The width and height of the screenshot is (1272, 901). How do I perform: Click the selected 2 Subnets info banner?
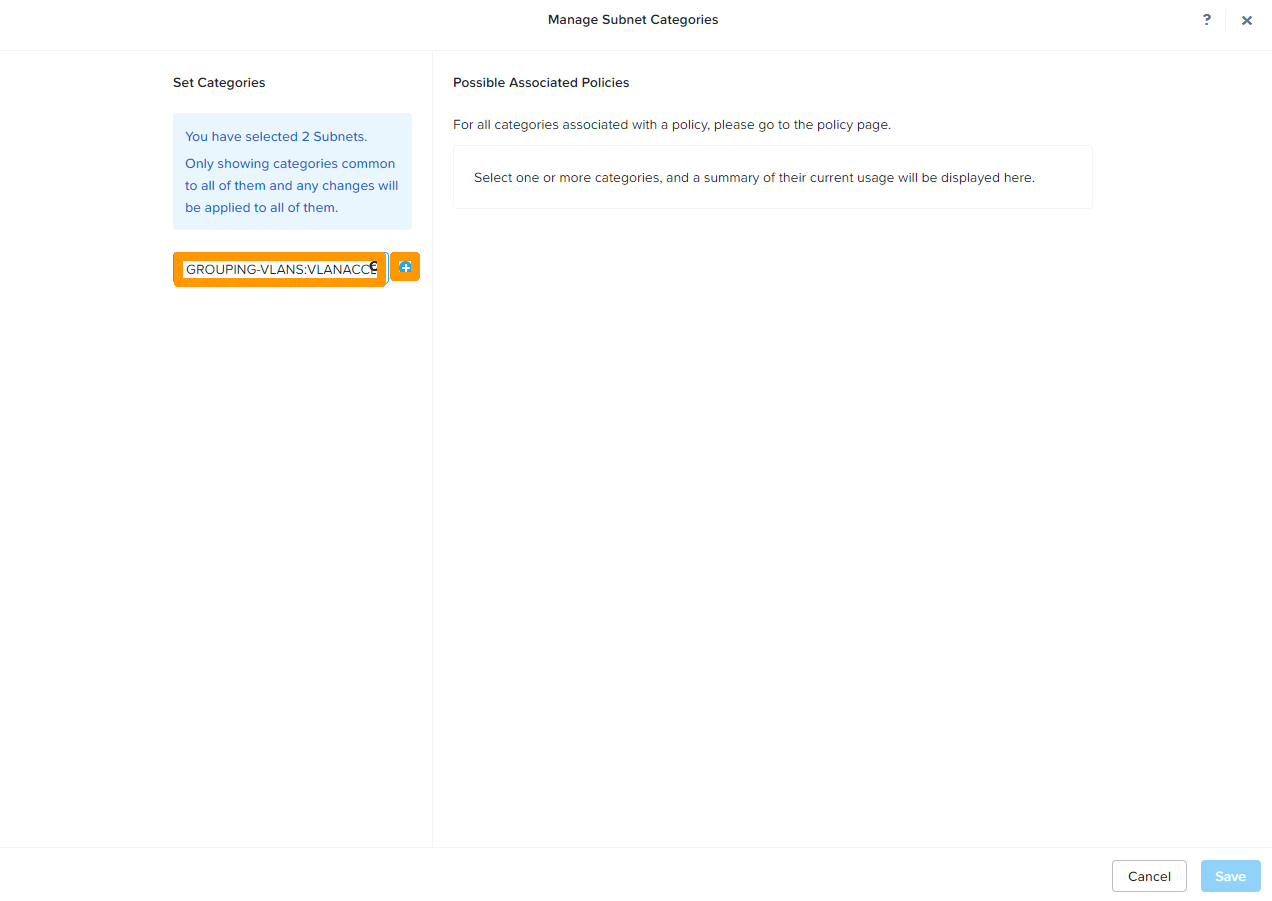click(291, 171)
